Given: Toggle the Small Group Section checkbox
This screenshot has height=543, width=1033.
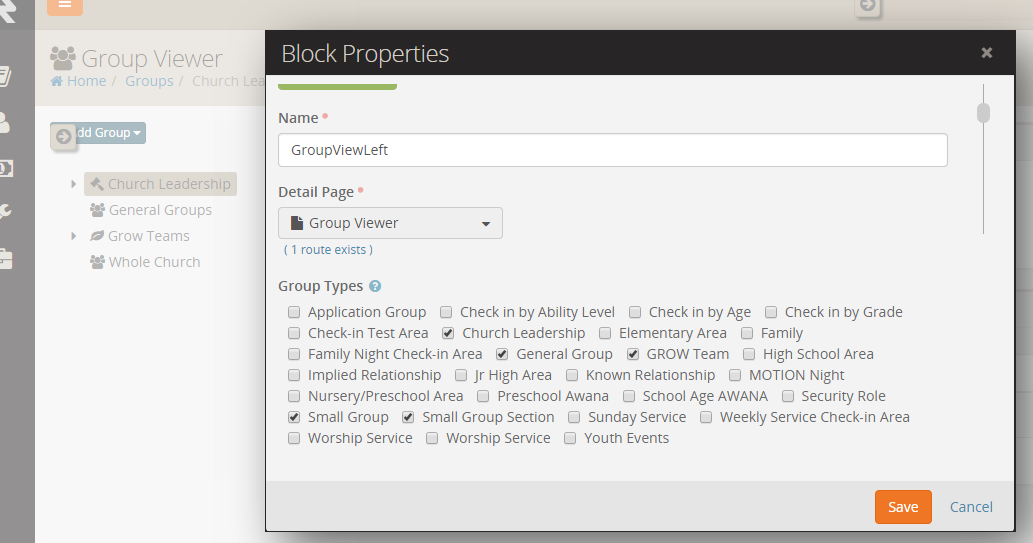Looking at the screenshot, I should [408, 417].
